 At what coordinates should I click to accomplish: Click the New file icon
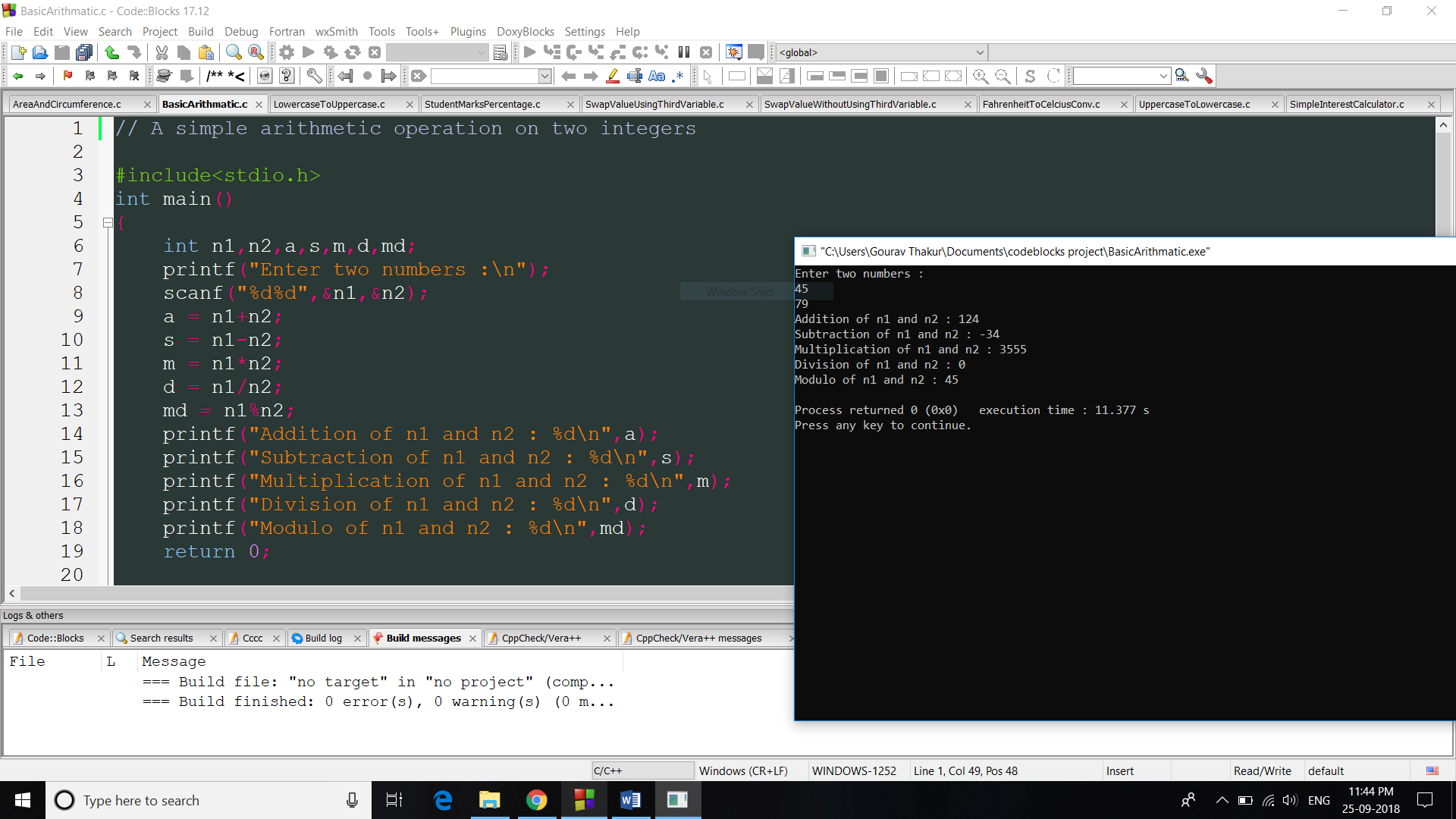pos(18,52)
